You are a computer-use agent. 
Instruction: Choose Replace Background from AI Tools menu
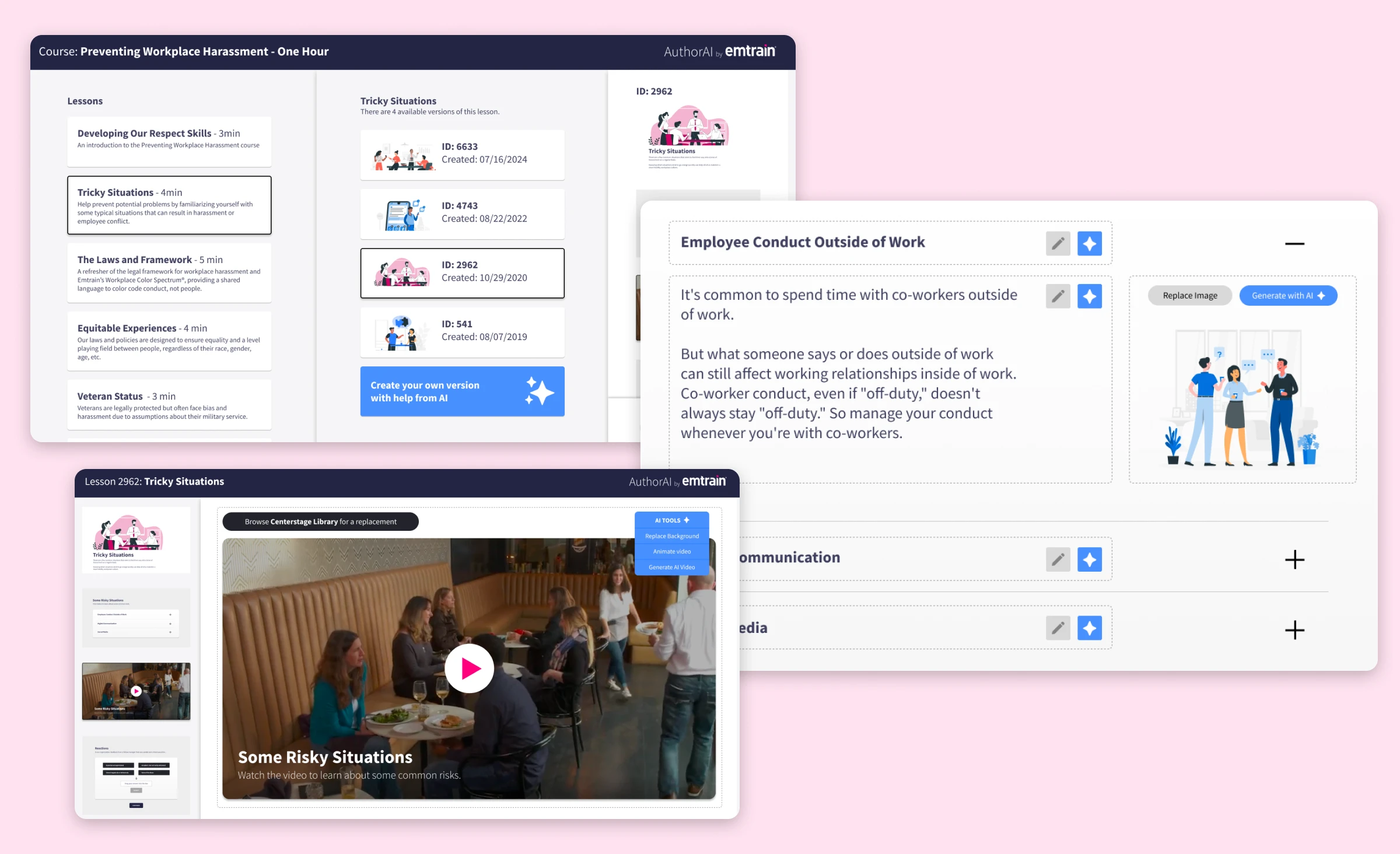coord(671,536)
